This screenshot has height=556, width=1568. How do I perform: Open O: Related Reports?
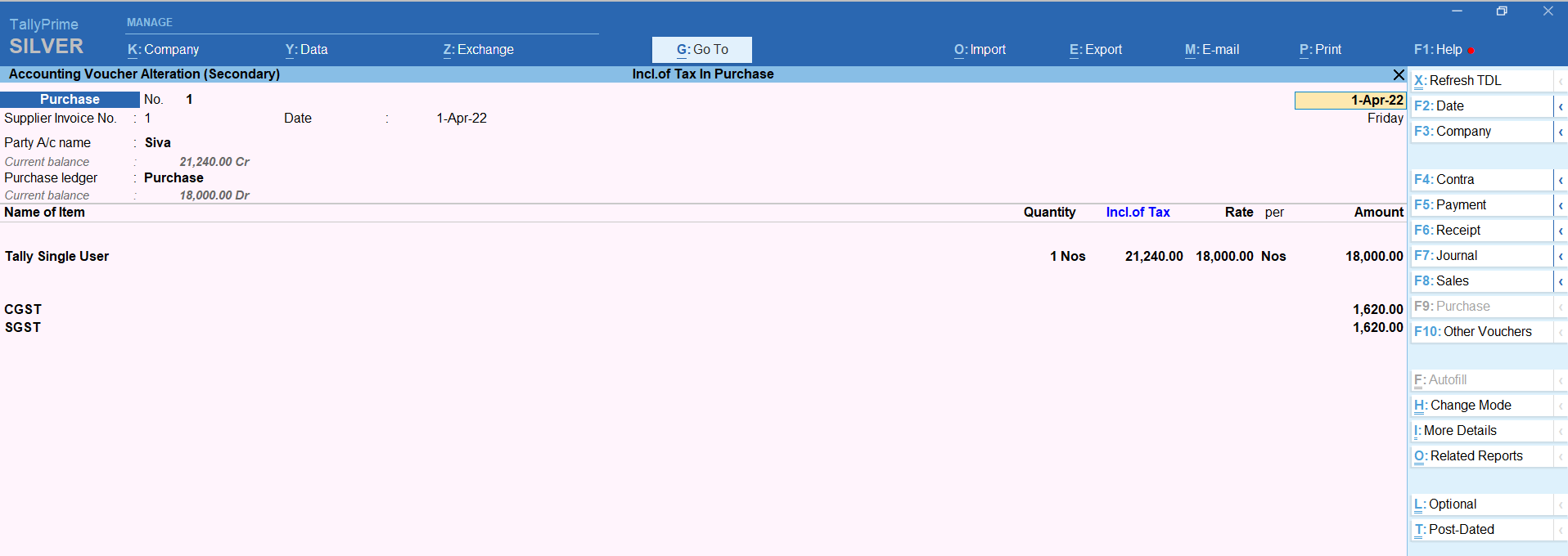point(1481,456)
